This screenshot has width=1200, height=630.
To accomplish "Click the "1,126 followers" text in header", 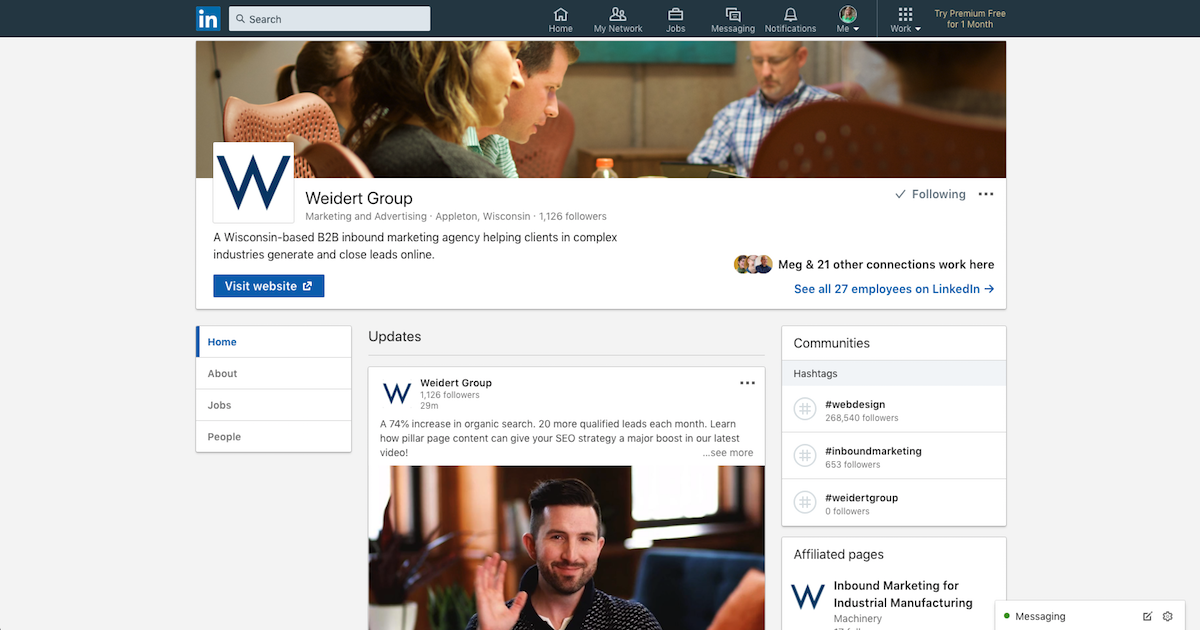I will [x=573, y=216].
